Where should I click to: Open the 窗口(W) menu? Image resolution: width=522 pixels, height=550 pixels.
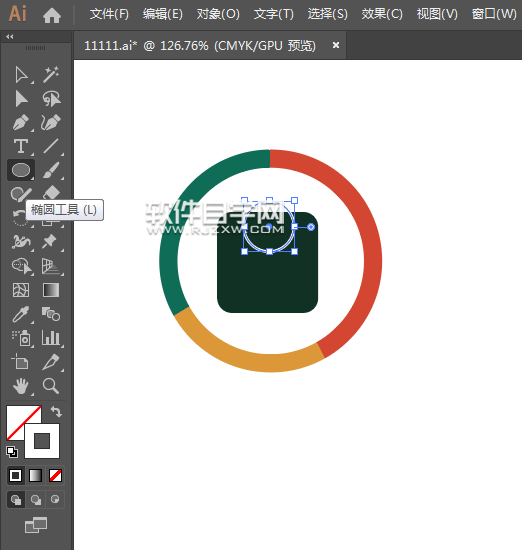pyautogui.click(x=494, y=14)
